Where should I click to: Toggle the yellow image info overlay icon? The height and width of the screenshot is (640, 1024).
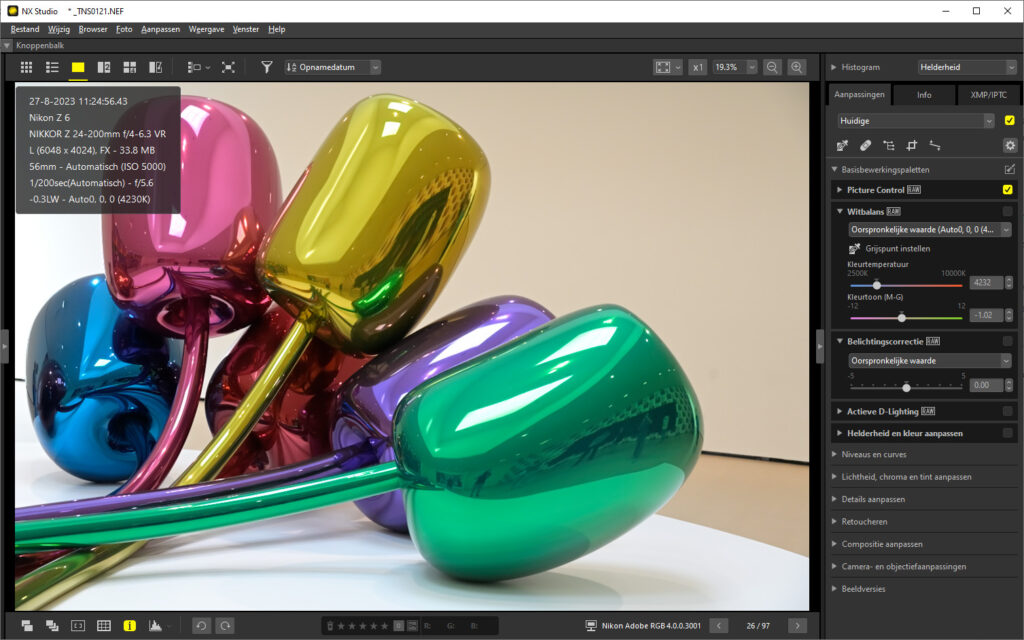[x=130, y=626]
